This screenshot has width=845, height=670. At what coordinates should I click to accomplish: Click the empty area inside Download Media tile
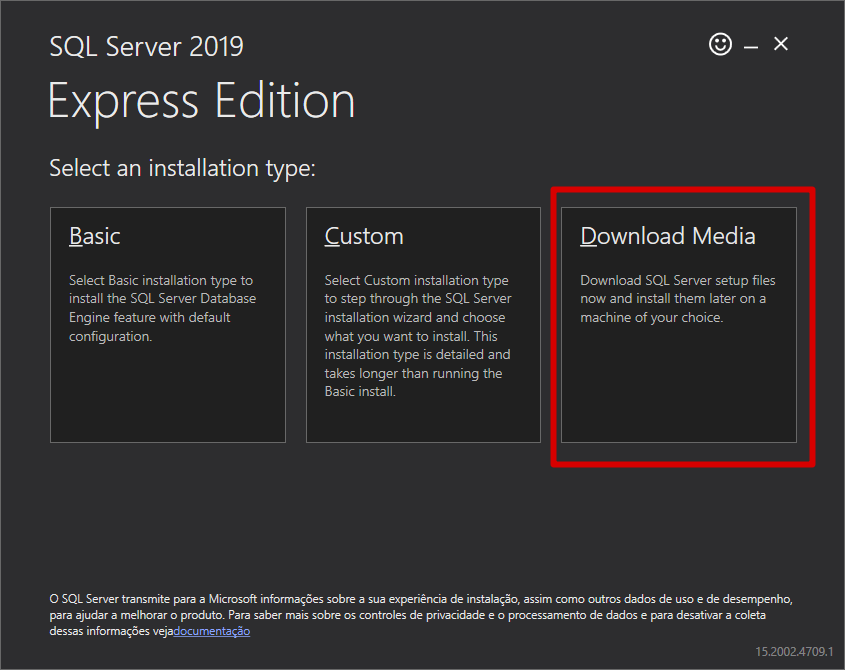(x=678, y=385)
